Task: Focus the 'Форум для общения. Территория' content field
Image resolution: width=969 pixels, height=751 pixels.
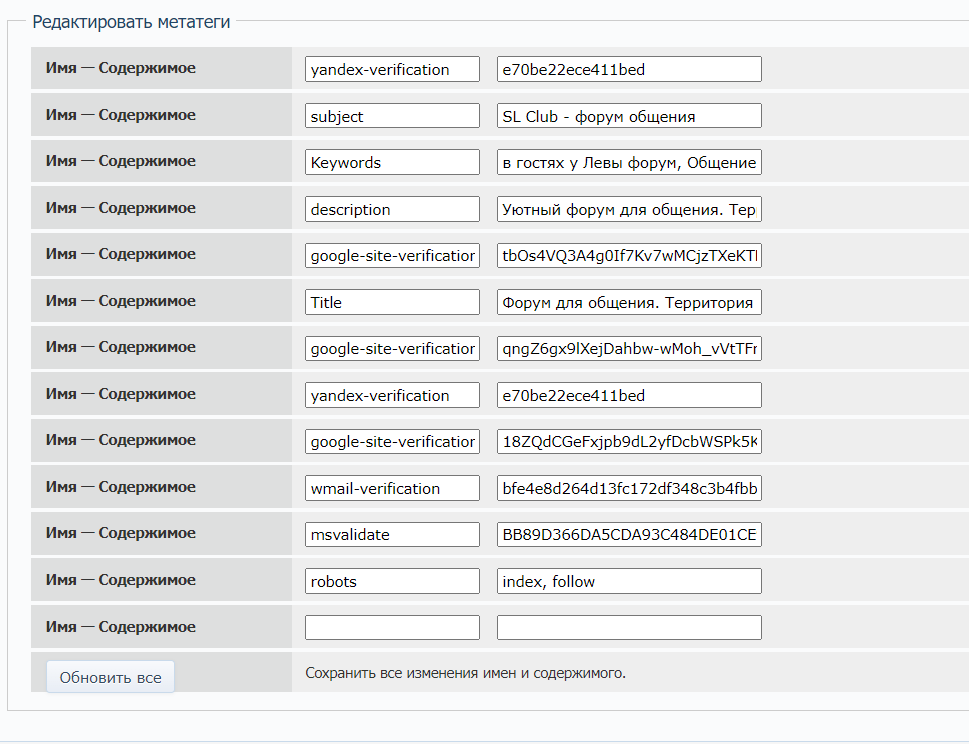Action: [629, 302]
